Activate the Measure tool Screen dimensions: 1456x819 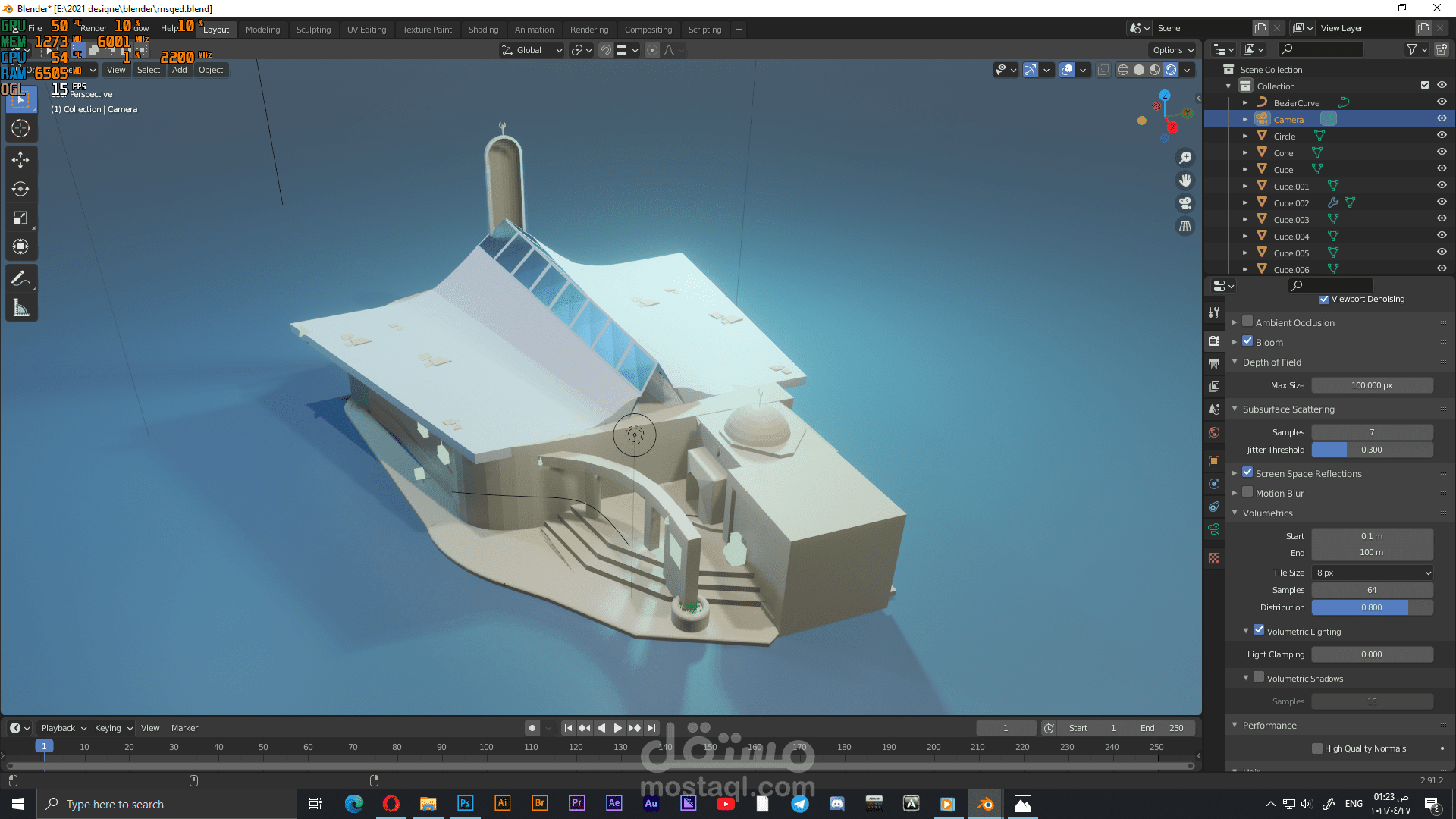pyautogui.click(x=20, y=308)
